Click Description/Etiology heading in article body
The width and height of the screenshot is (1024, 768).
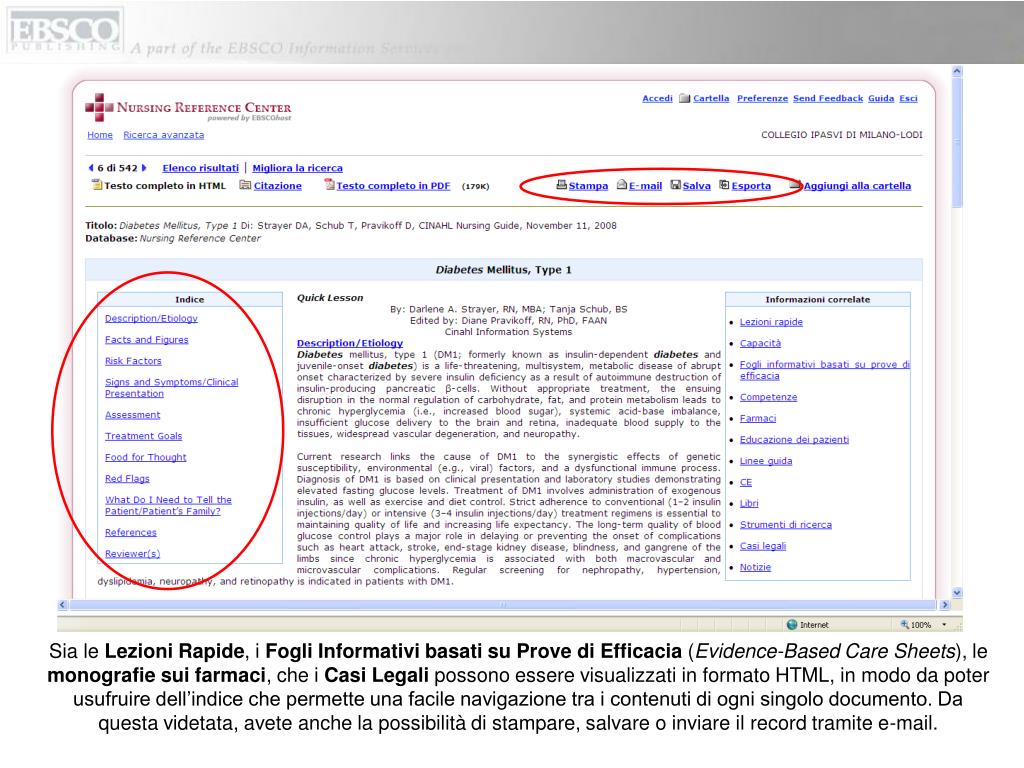350,343
